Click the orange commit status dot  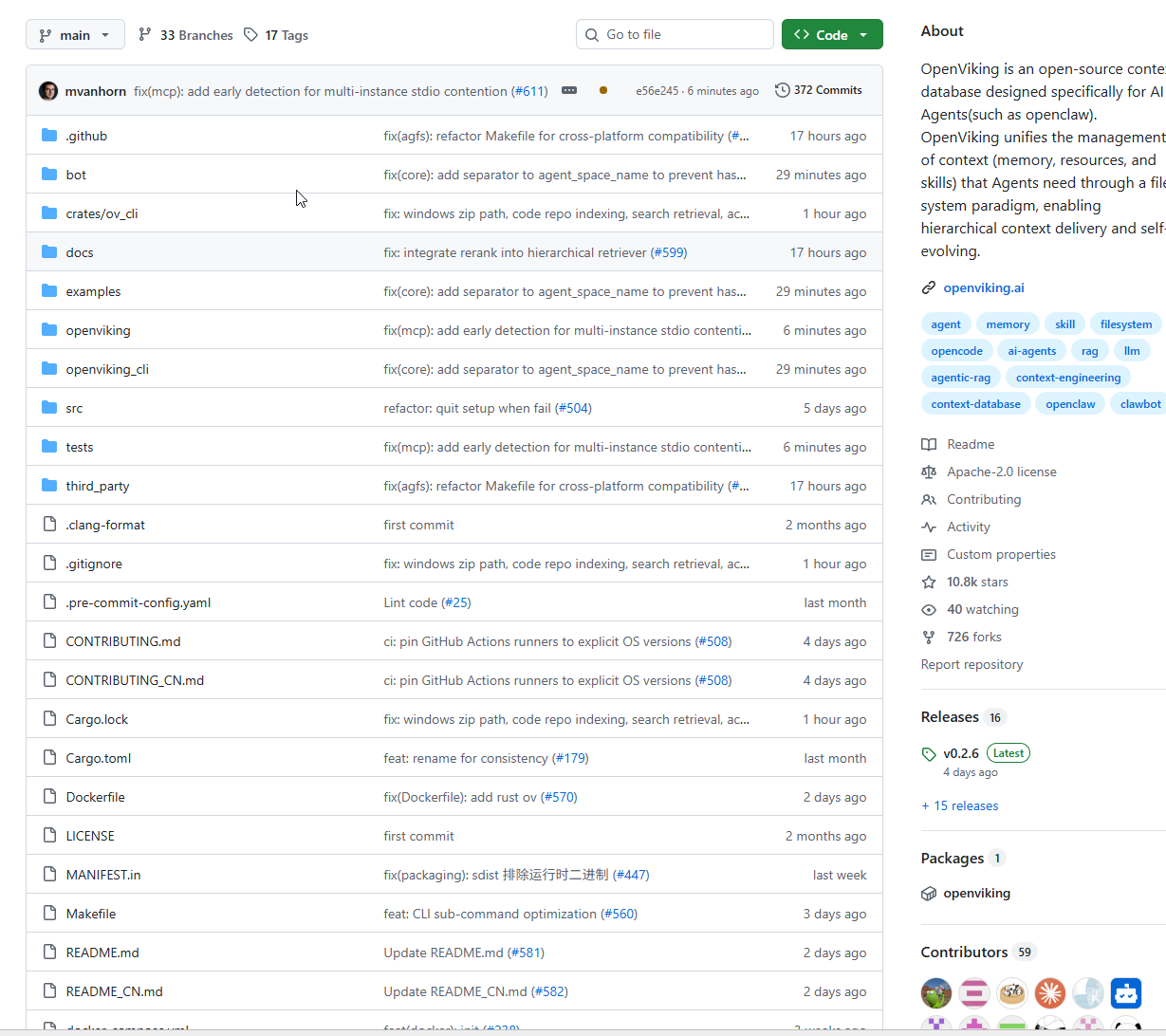(x=603, y=90)
